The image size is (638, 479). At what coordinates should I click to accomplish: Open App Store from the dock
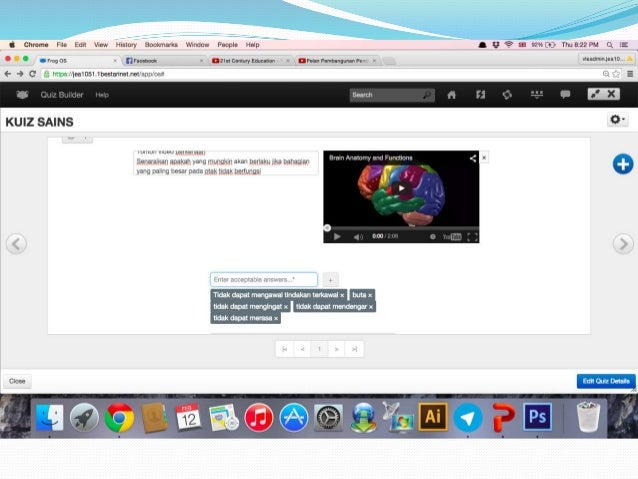[x=294, y=418]
